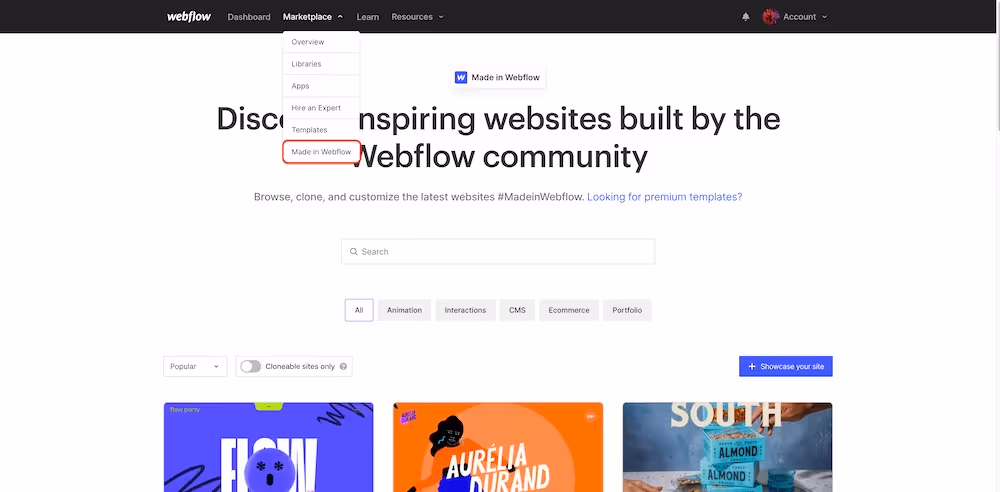Select Made in Webflow menu item

321,152
